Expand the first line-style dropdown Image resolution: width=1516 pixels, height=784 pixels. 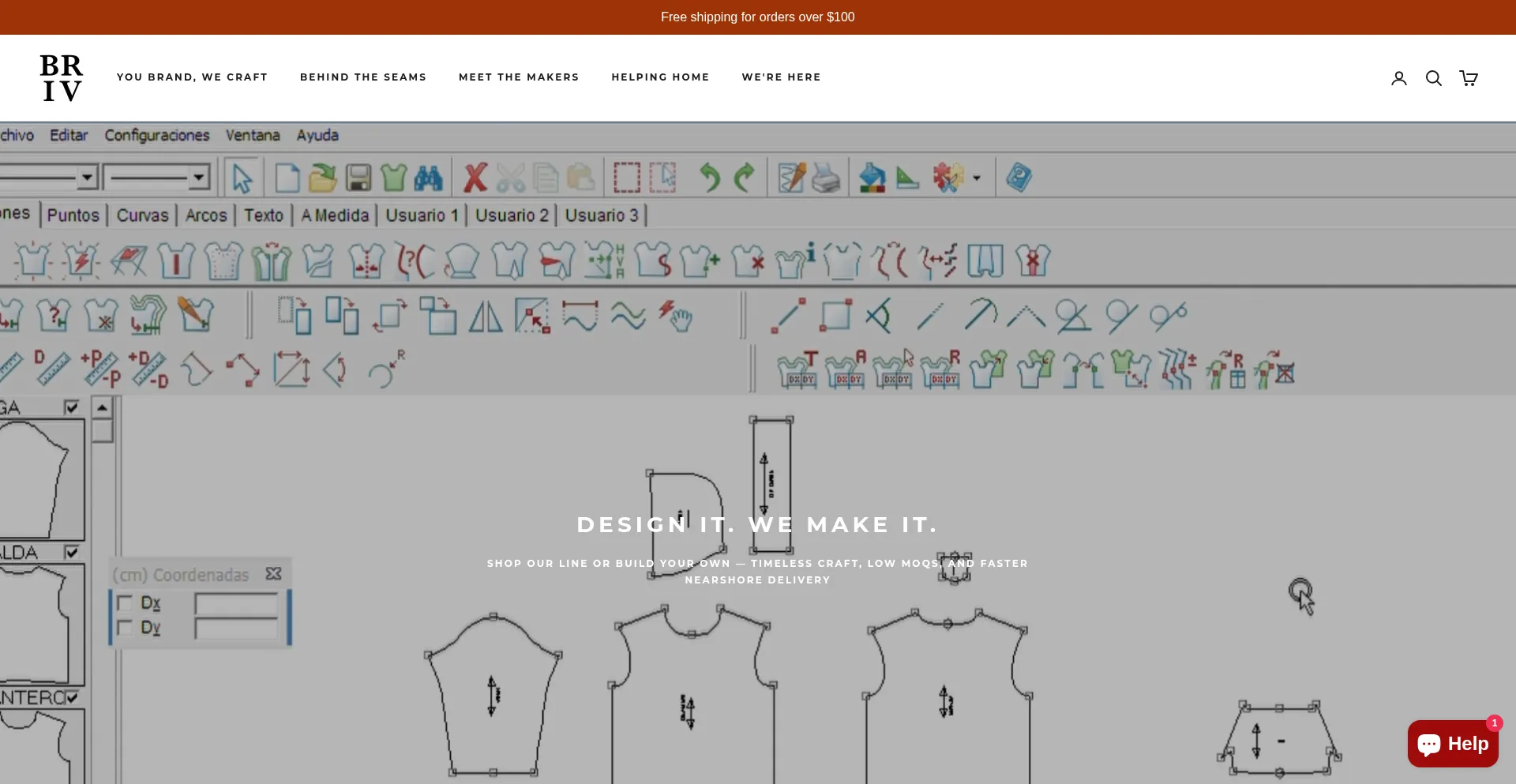click(88, 177)
